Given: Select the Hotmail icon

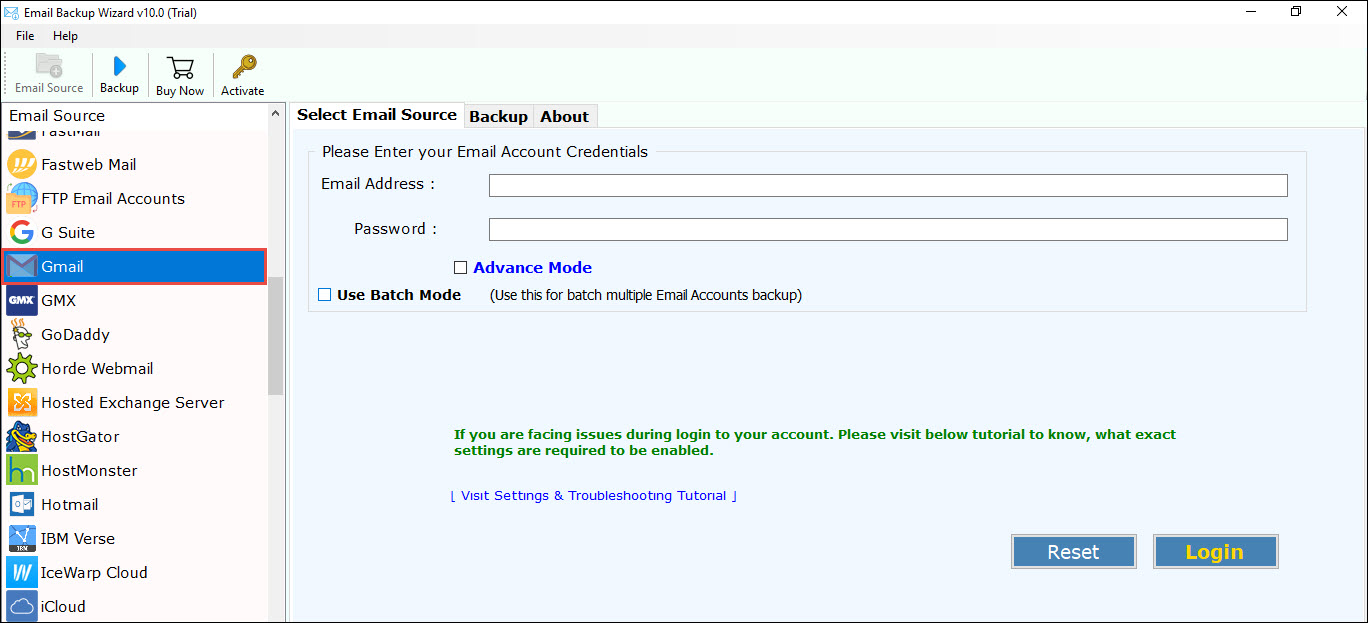Looking at the screenshot, I should (x=22, y=504).
